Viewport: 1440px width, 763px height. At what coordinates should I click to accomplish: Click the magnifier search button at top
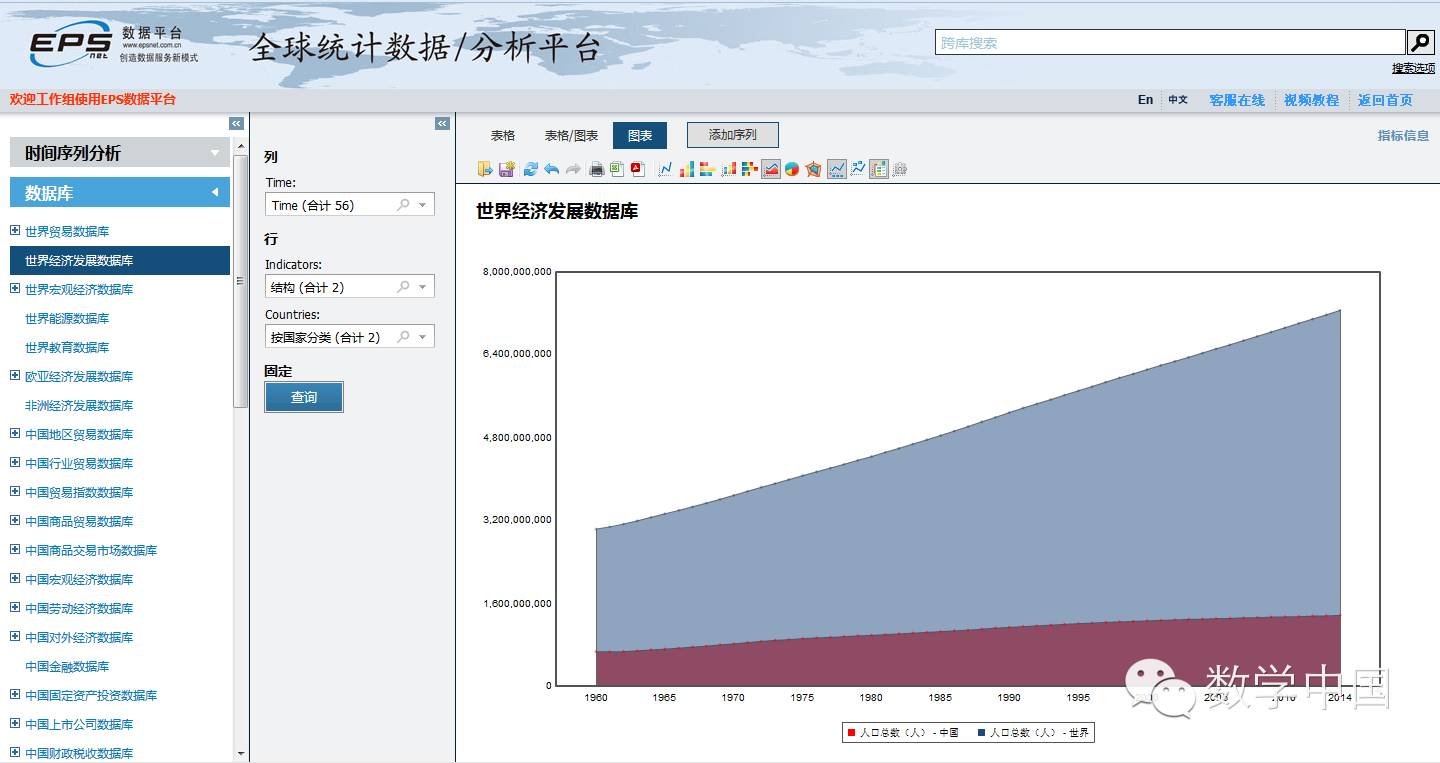coord(1420,42)
